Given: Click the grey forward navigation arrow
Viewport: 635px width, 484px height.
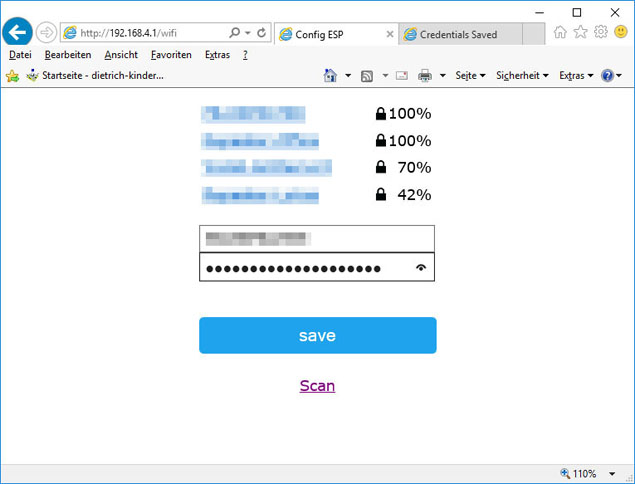Looking at the screenshot, I should click(x=46, y=32).
